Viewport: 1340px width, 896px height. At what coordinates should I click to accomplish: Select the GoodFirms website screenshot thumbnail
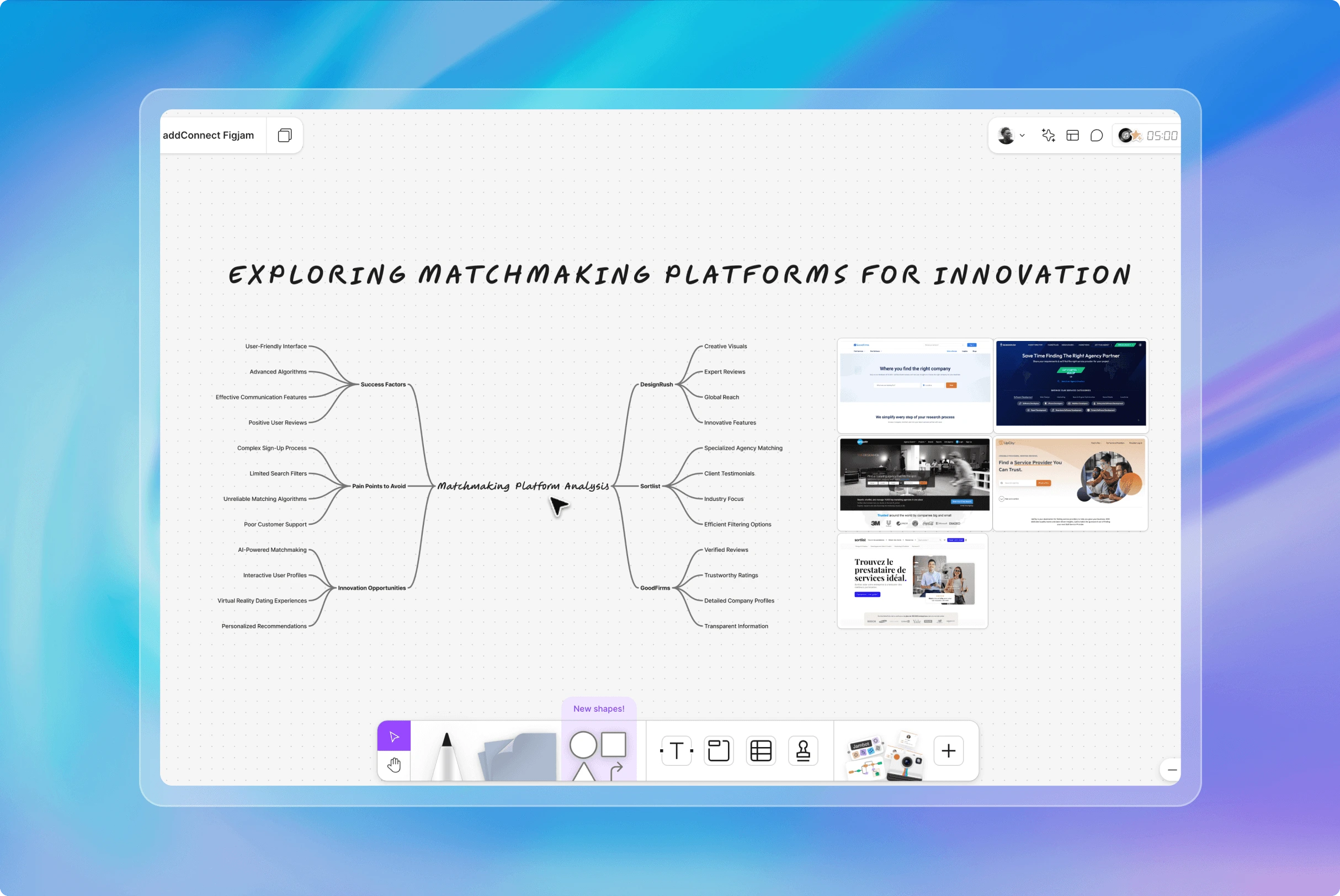(x=914, y=384)
